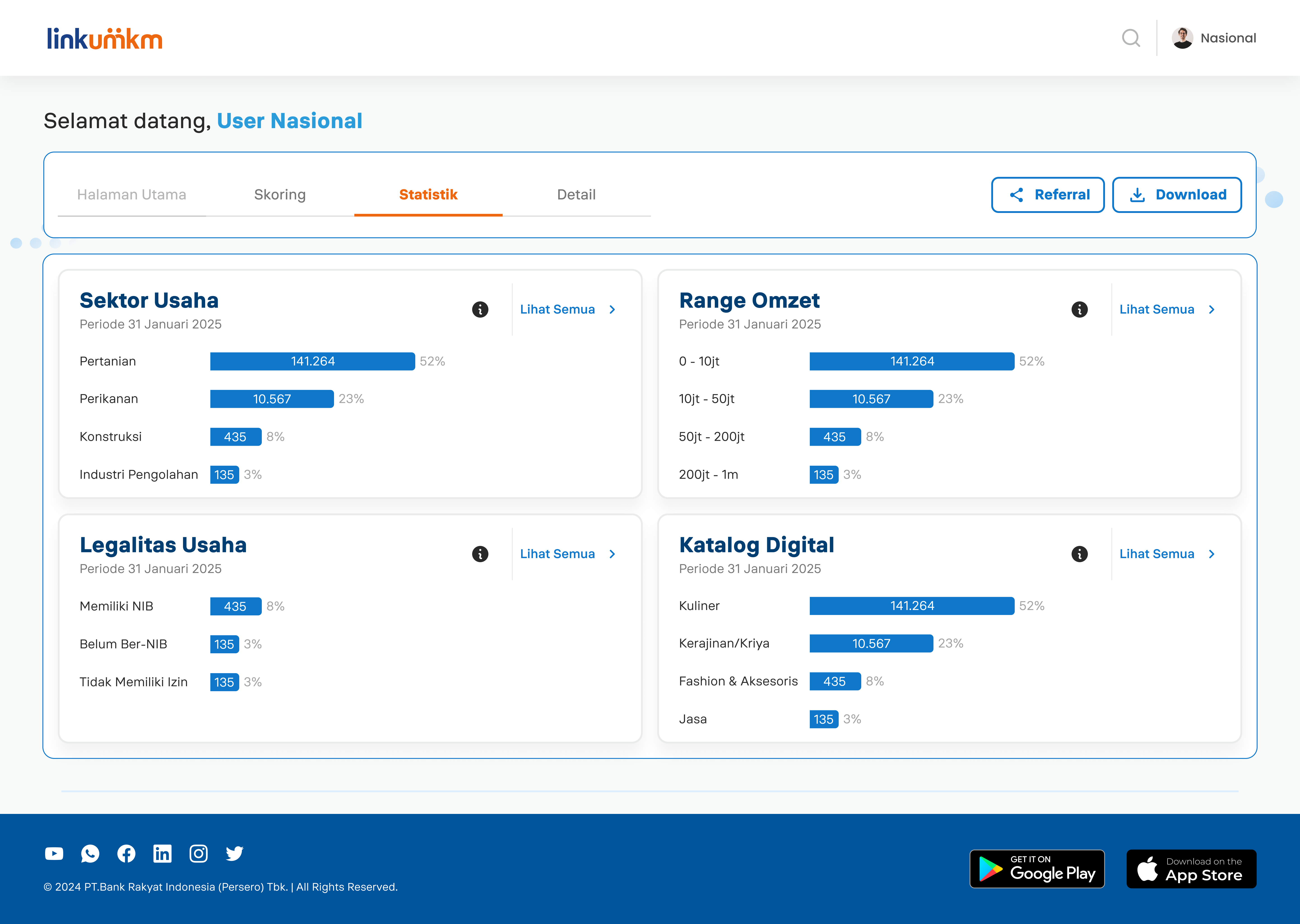The image size is (1300, 924).
Task: Open the Instagram footer icon
Action: click(x=198, y=853)
